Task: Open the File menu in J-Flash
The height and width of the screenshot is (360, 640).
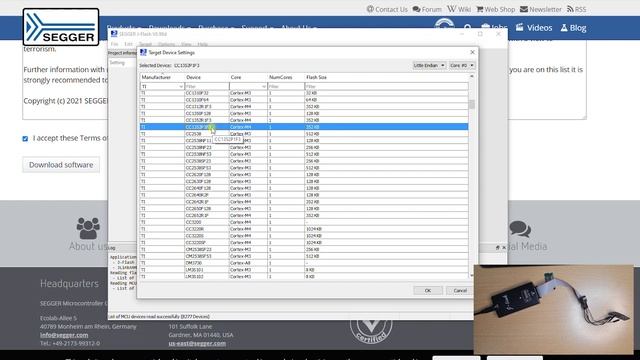Action: click(114, 44)
